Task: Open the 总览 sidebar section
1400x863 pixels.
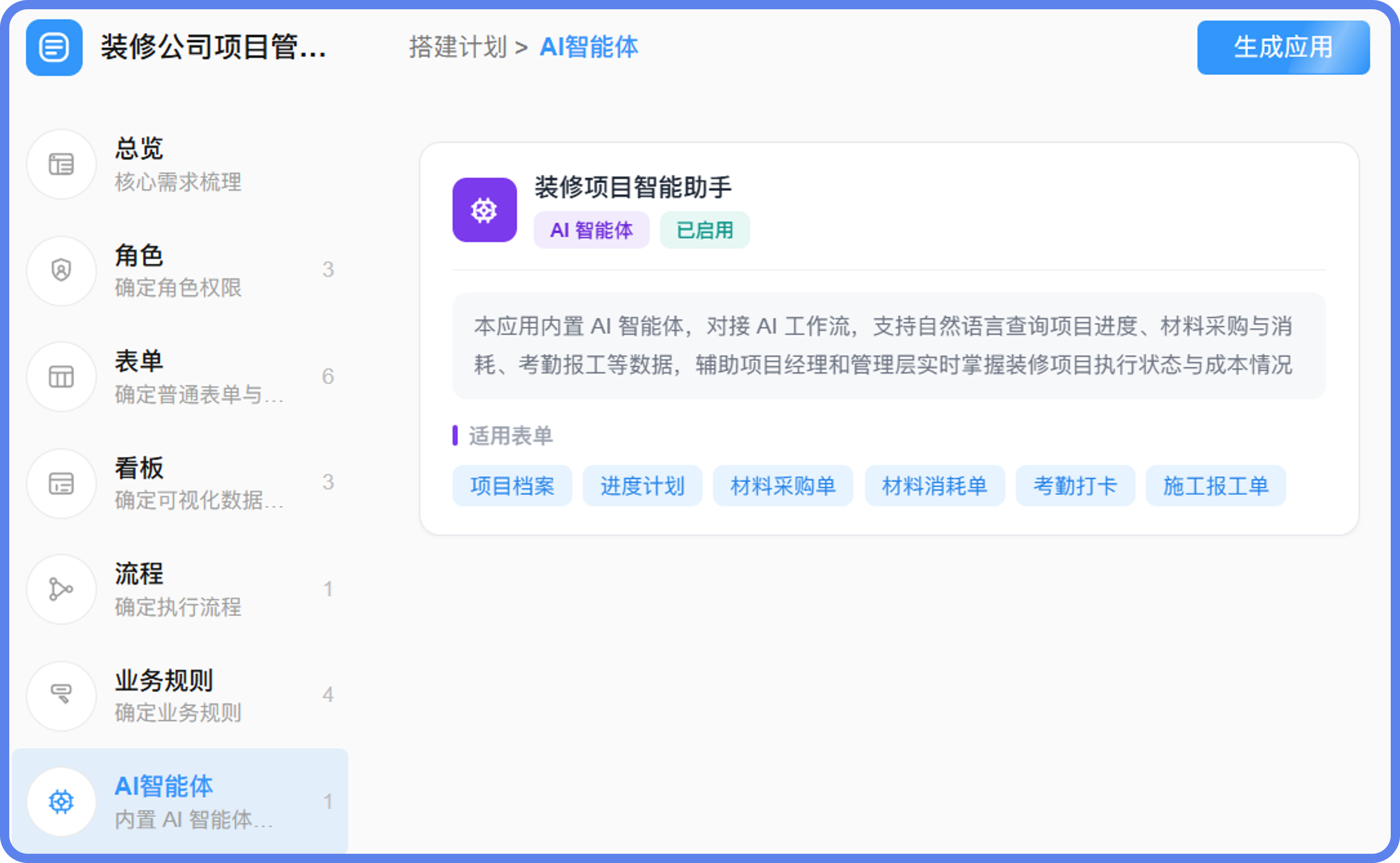Action: 180,164
